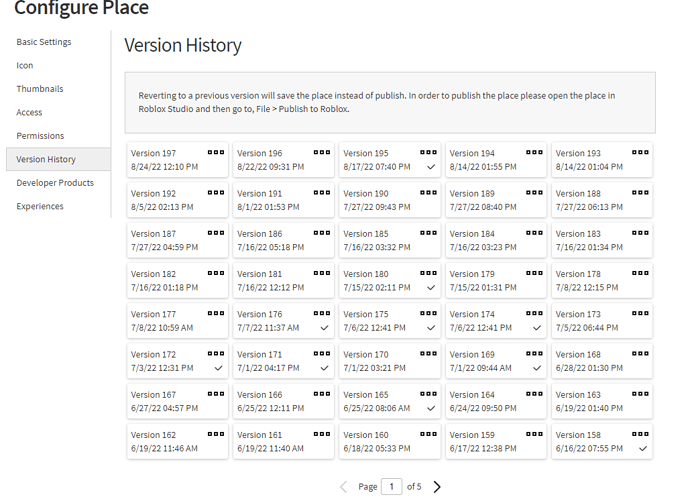
Task: Open the three-dot menu for Version 172
Action: click(216, 353)
